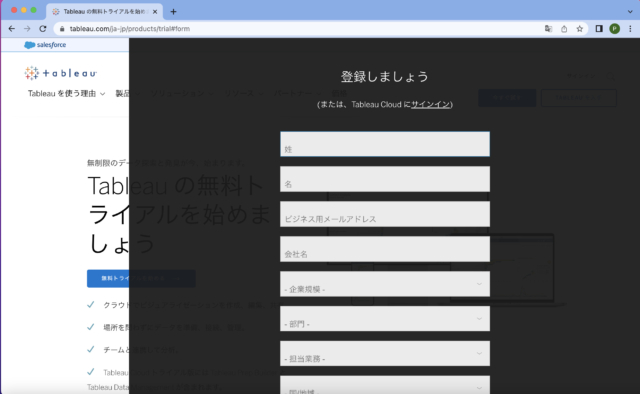
Task: Open the '製品' menu
Action: pyautogui.click(x=127, y=93)
